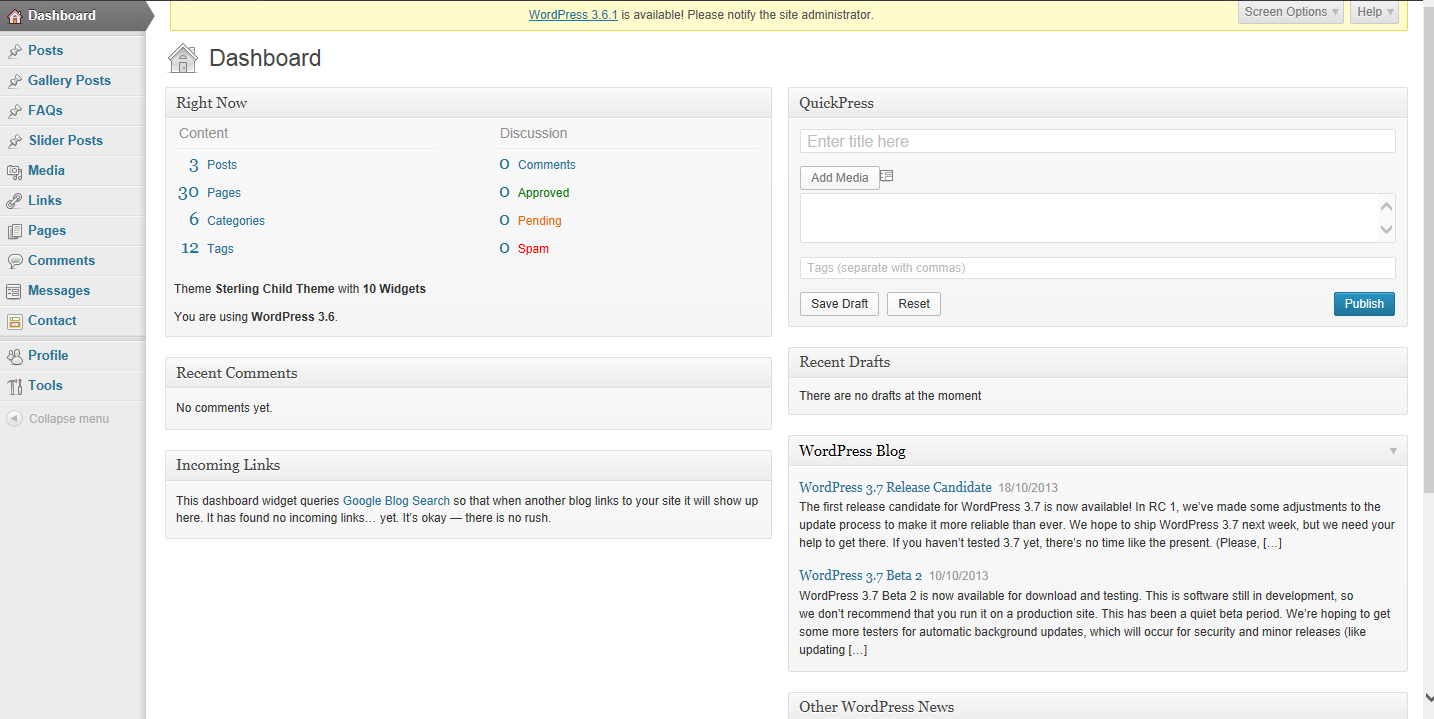Image resolution: width=1434 pixels, height=719 pixels.
Task: Open the Tools menu item
Action: coord(45,385)
